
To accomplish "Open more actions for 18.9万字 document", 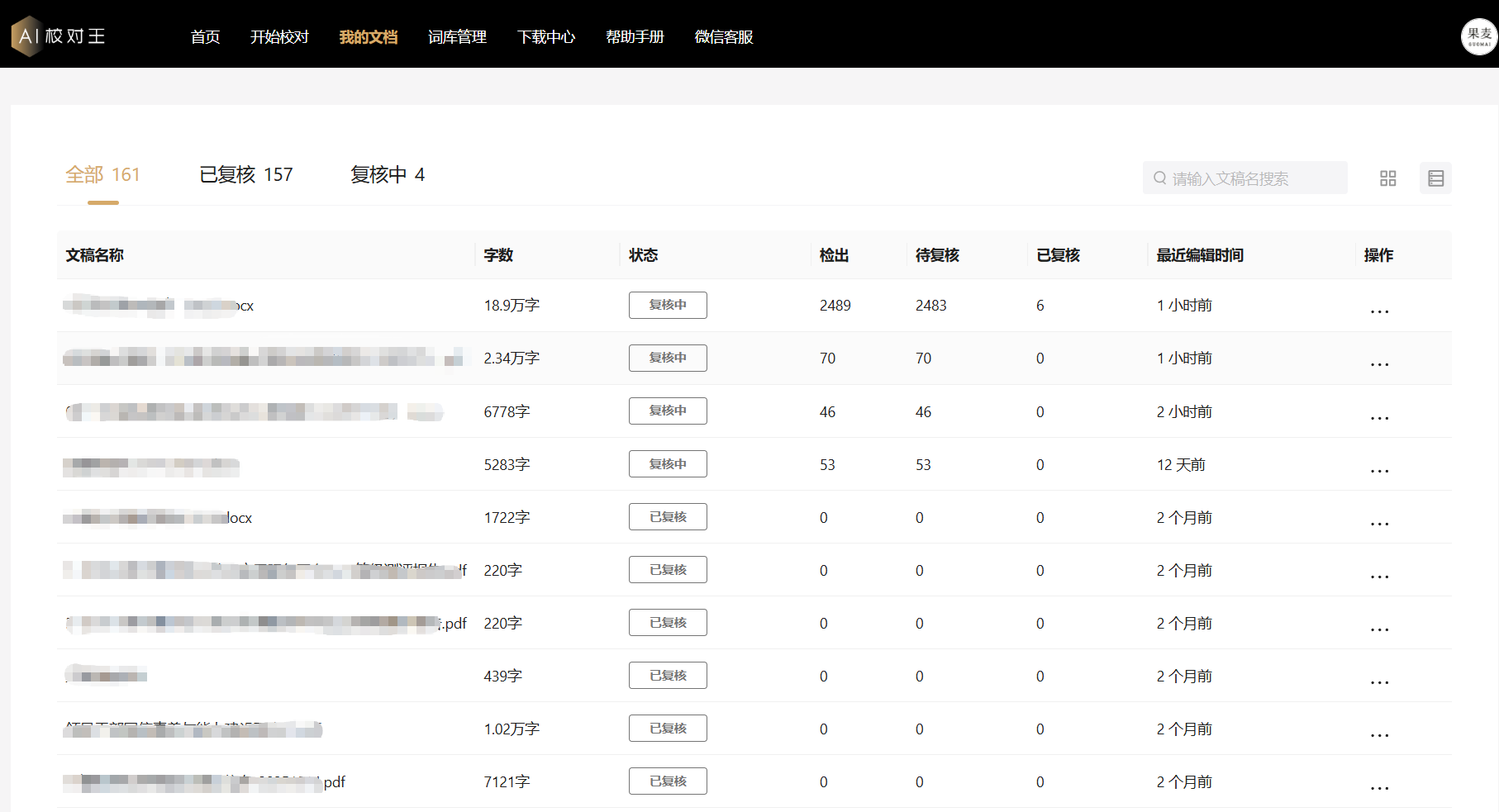I will click(x=1379, y=311).
